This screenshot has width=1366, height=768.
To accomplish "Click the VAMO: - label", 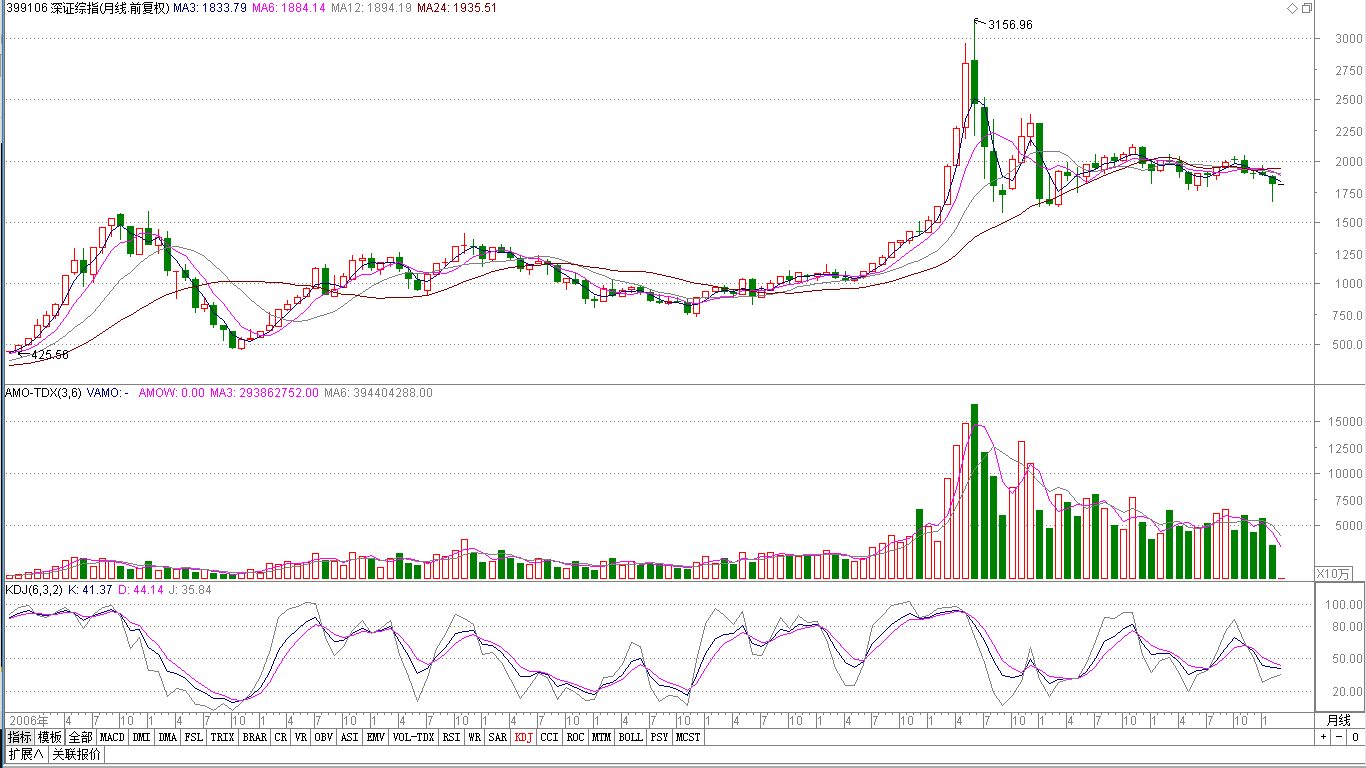I will pos(107,393).
